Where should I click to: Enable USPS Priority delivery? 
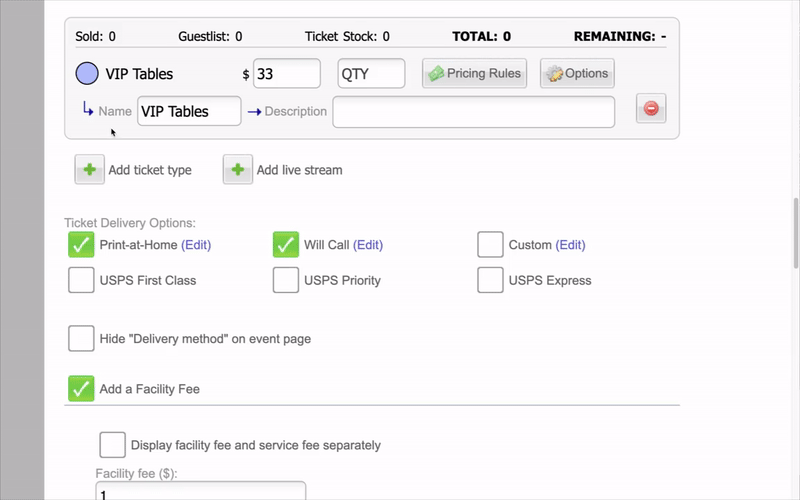pos(286,280)
